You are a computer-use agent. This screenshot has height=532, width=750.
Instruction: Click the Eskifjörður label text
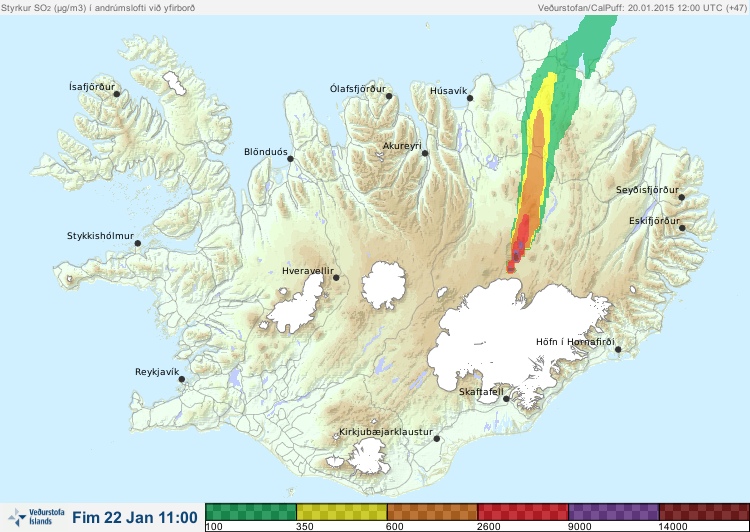pyautogui.click(x=654, y=221)
